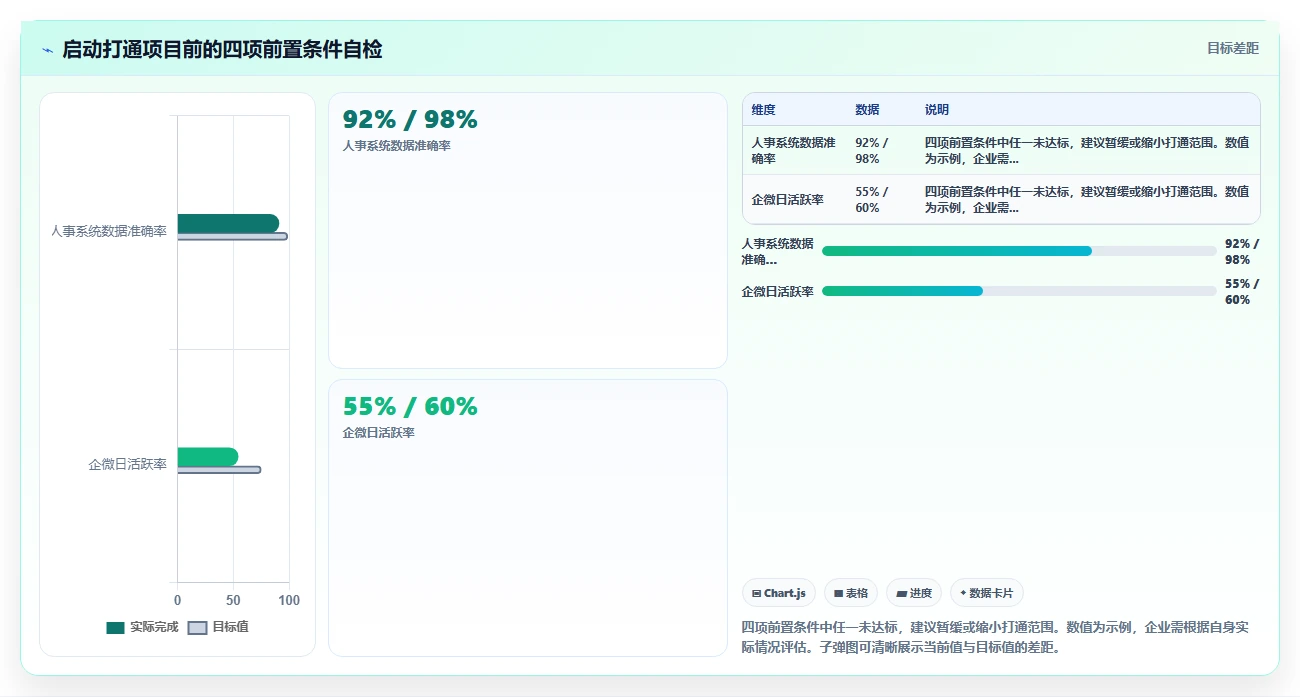
Task: Click the 人事系统数据准确率 label on the chart's y-axis
Action: 109,231
